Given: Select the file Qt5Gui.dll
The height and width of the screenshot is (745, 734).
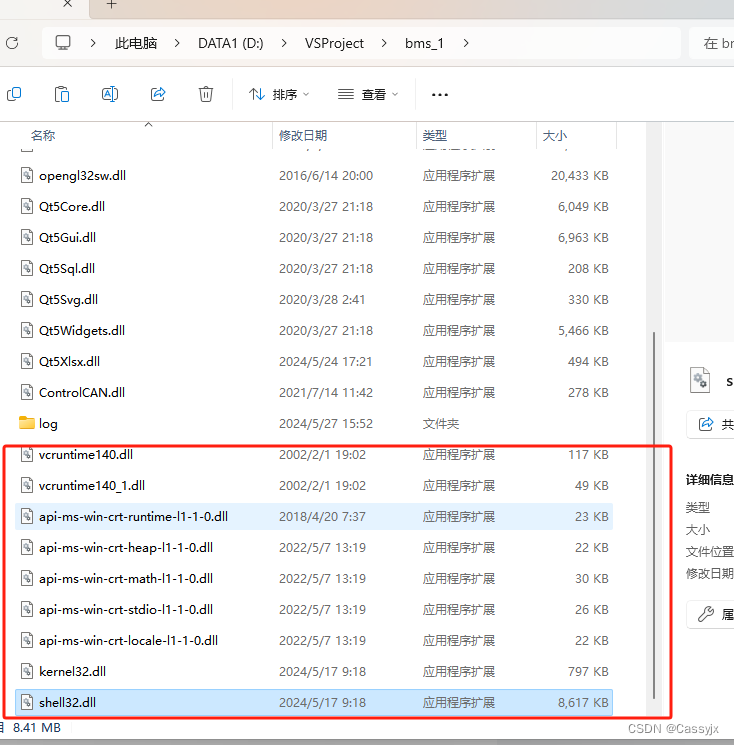Looking at the screenshot, I should pyautogui.click(x=314, y=238).
